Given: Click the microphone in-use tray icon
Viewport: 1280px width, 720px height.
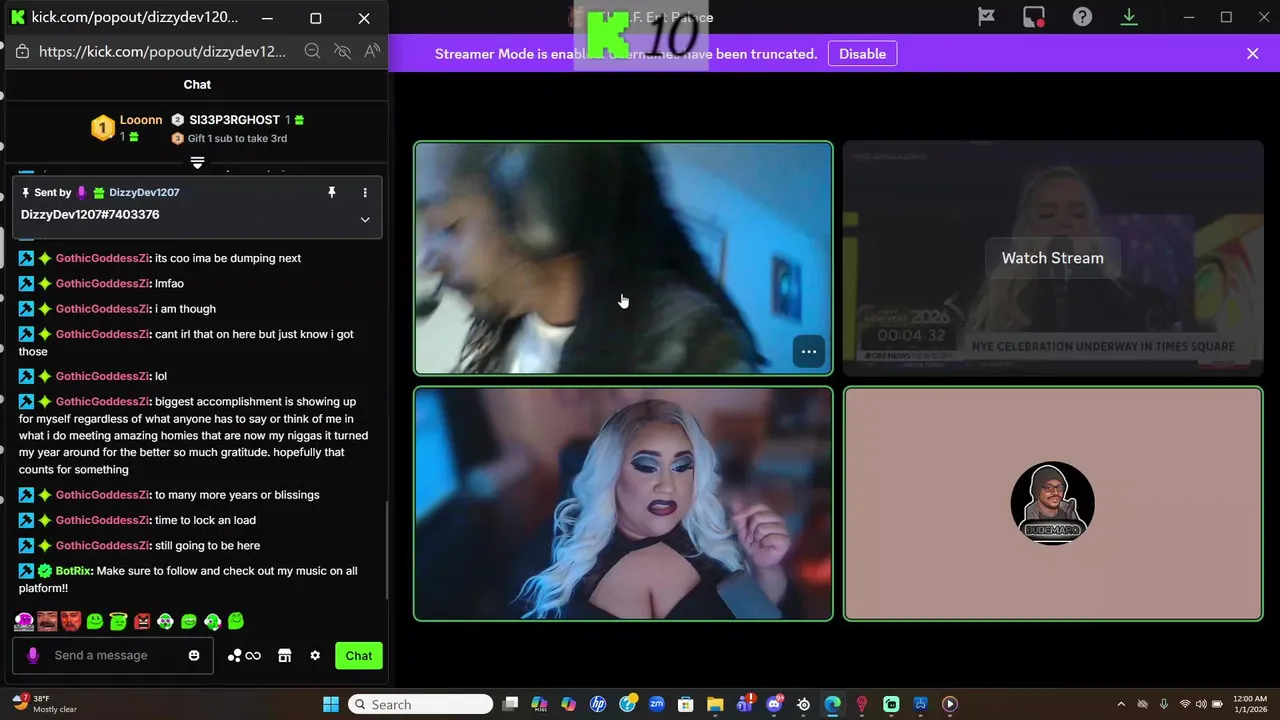Looking at the screenshot, I should tap(1164, 704).
